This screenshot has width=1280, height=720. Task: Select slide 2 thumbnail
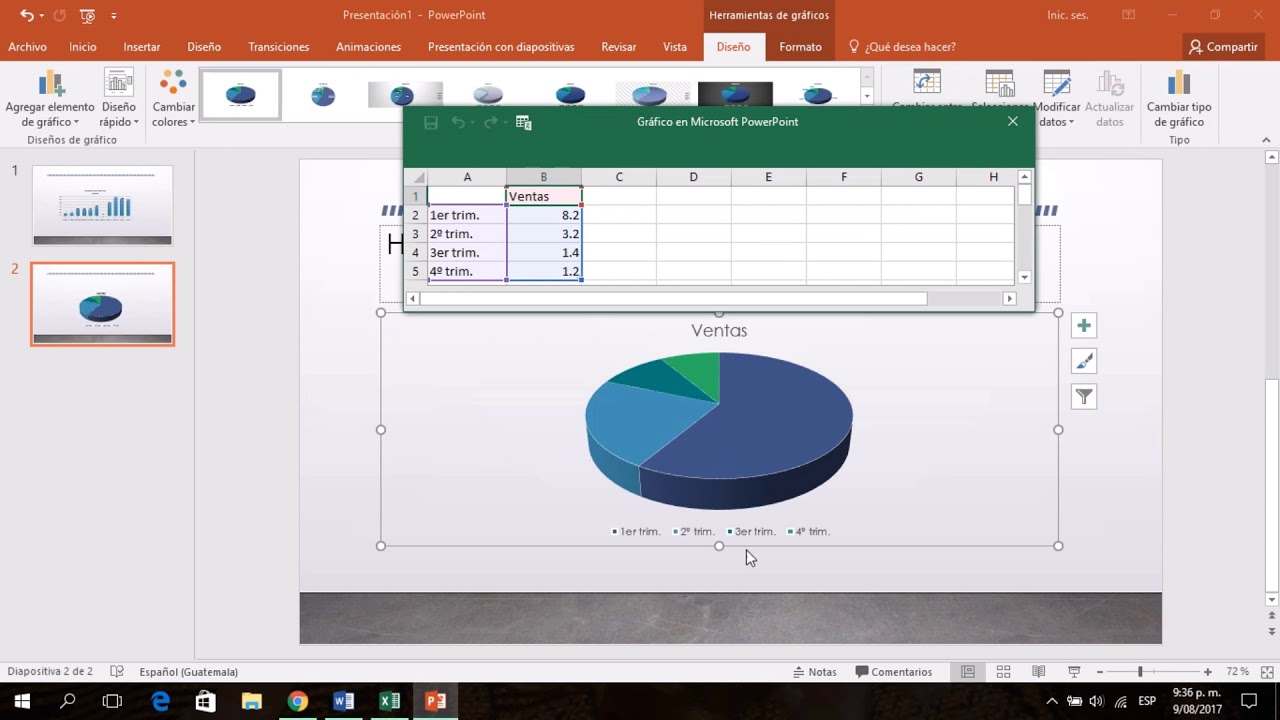[x=103, y=304]
